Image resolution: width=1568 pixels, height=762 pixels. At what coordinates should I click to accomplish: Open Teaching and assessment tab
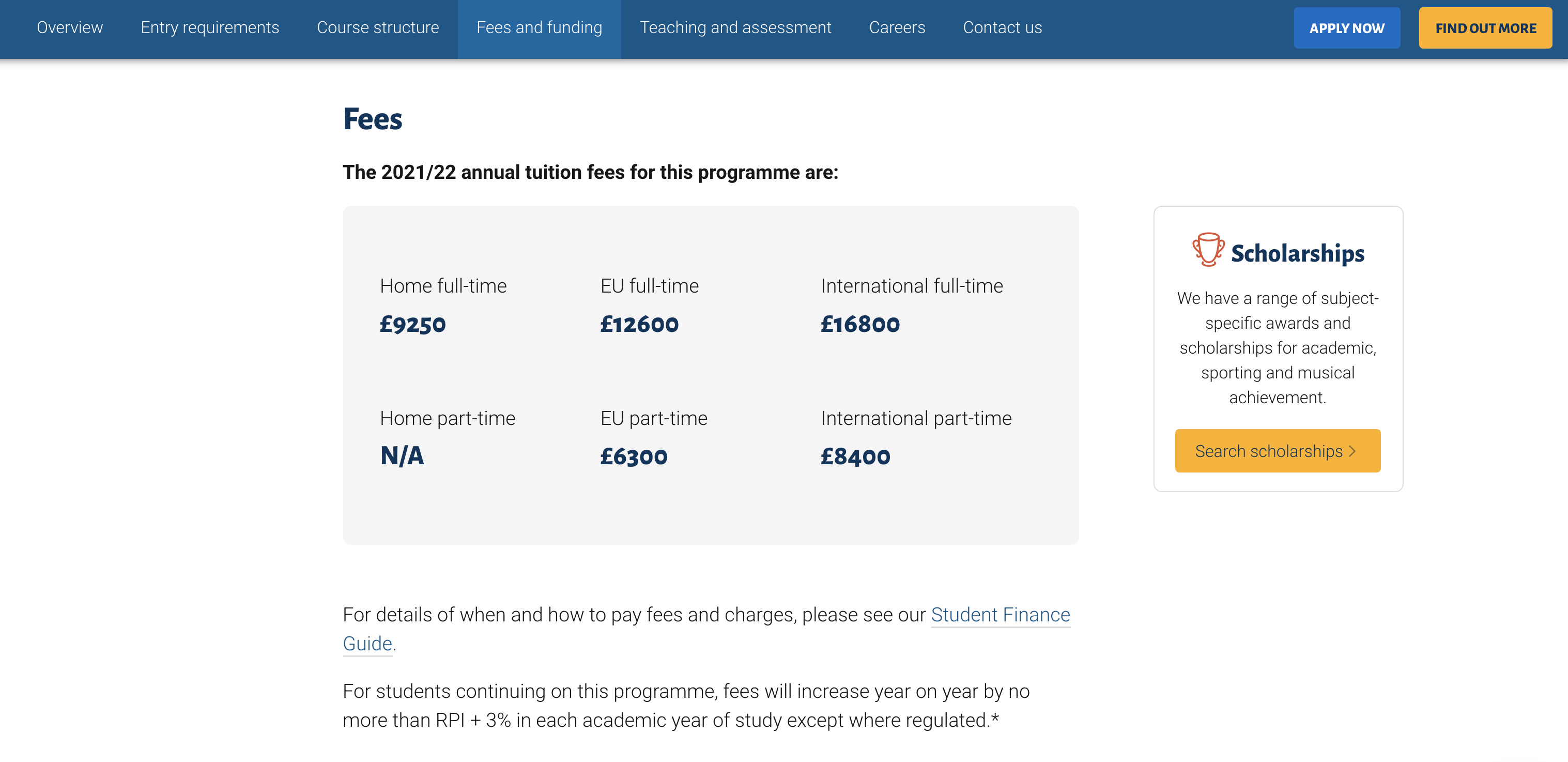735,28
